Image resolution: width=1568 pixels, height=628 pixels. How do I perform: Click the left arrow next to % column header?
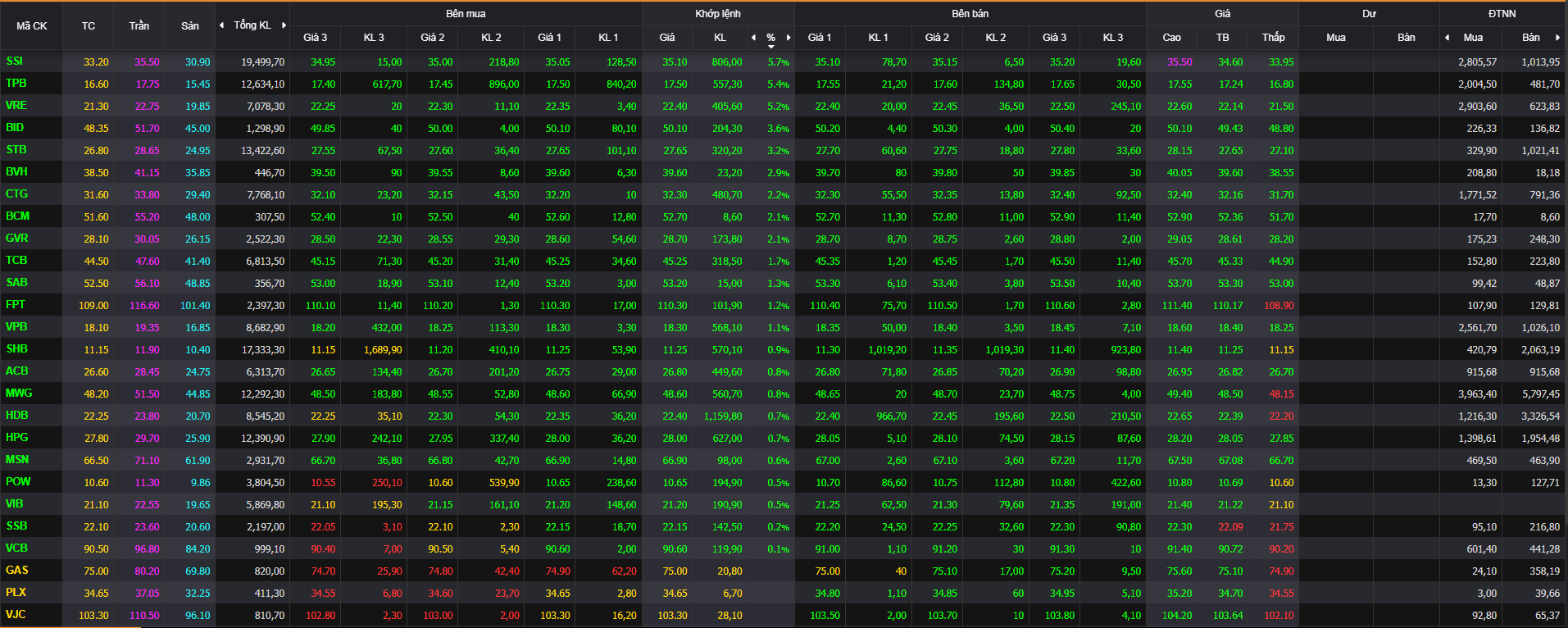754,38
